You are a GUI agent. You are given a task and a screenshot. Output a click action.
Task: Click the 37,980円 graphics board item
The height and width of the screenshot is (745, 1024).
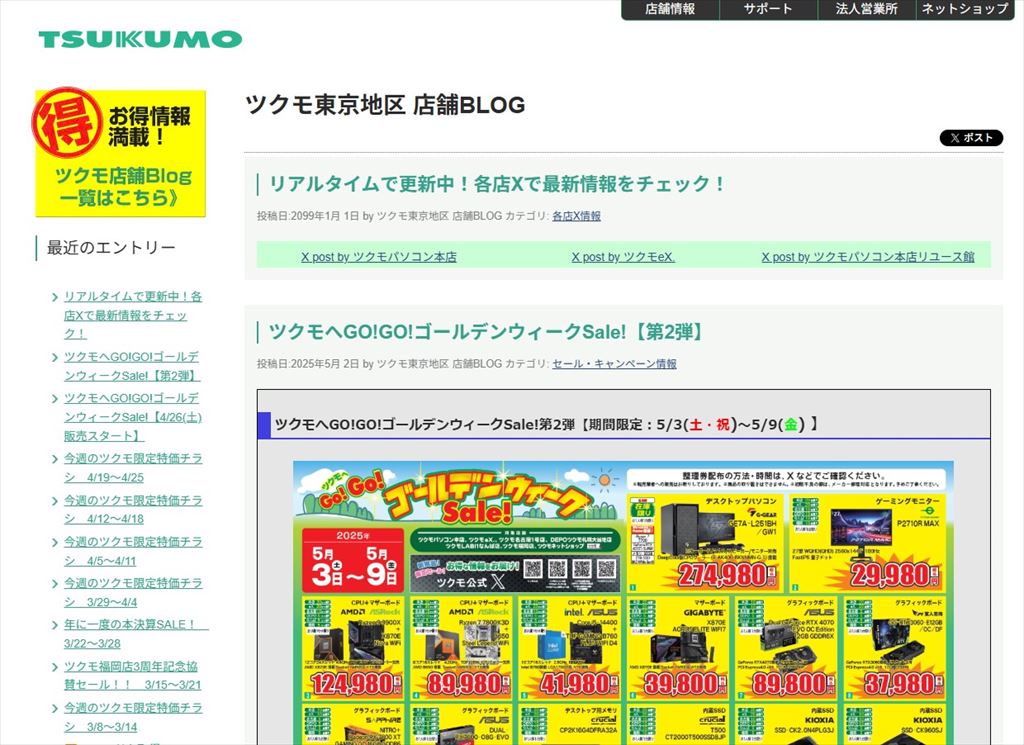coord(895,647)
